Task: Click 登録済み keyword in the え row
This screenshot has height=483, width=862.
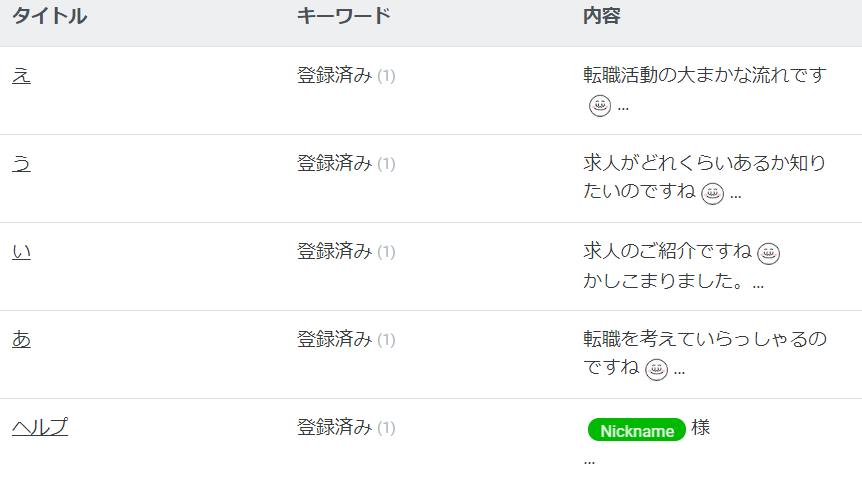Action: [335, 75]
